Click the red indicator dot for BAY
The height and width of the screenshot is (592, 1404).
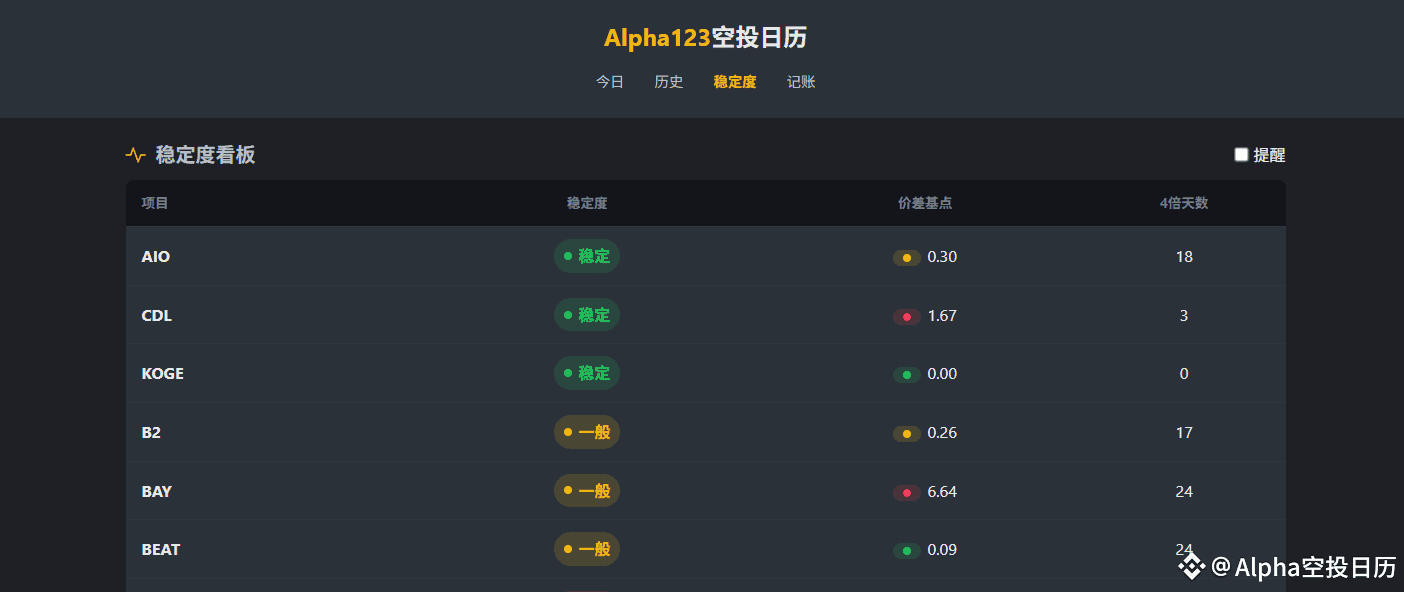(x=906, y=493)
